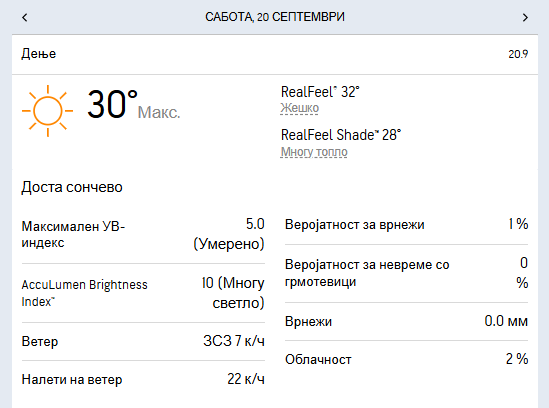Go to next day with right arrow
This screenshot has width=549, height=408.
coord(525,17)
